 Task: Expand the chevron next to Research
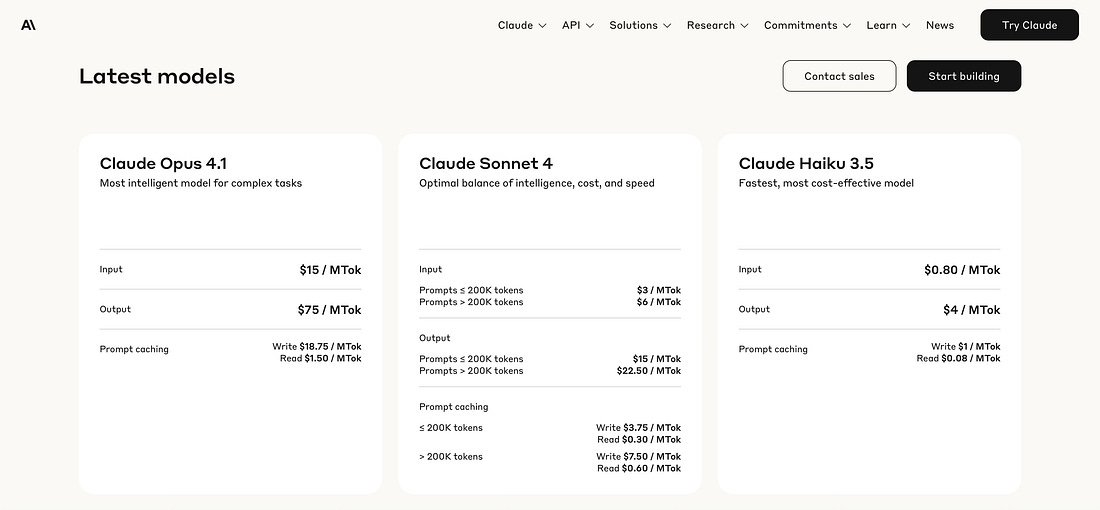(744, 26)
